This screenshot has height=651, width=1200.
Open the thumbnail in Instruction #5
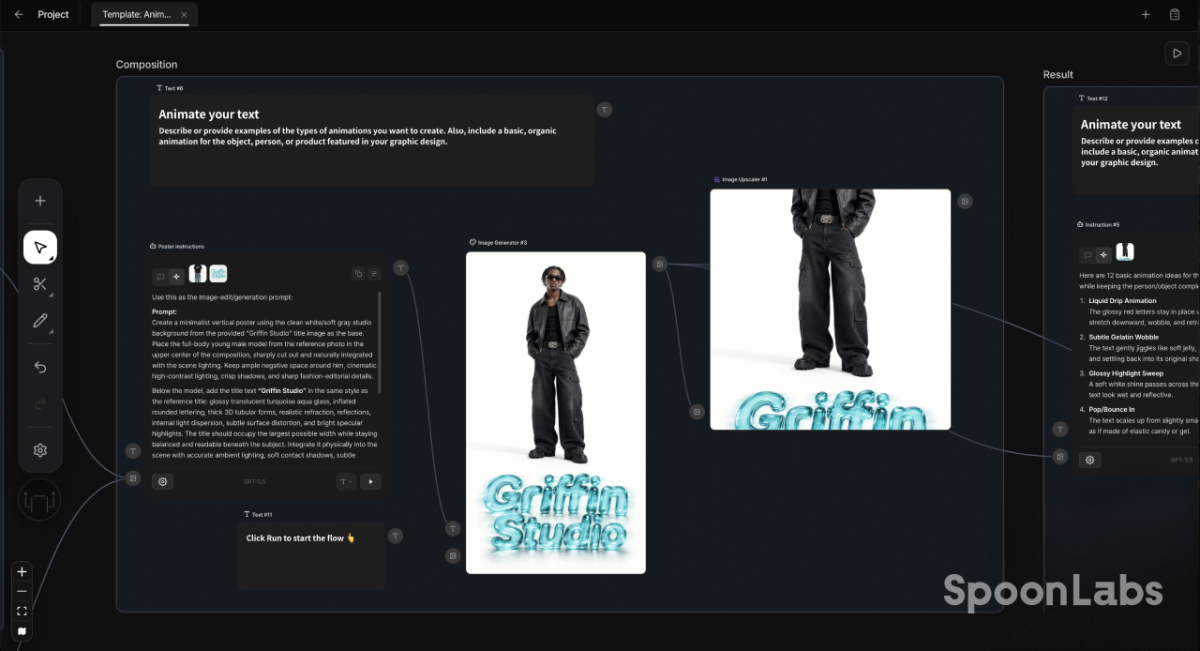point(1125,252)
